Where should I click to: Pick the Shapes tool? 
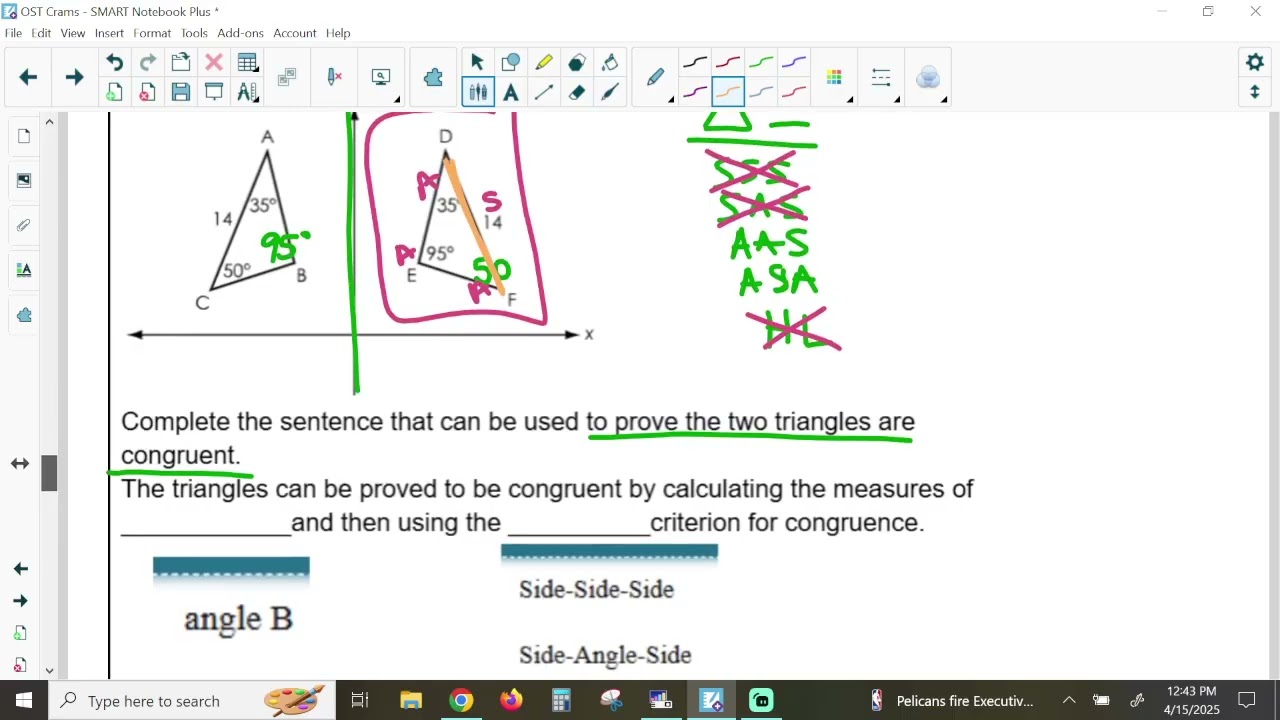click(x=510, y=63)
